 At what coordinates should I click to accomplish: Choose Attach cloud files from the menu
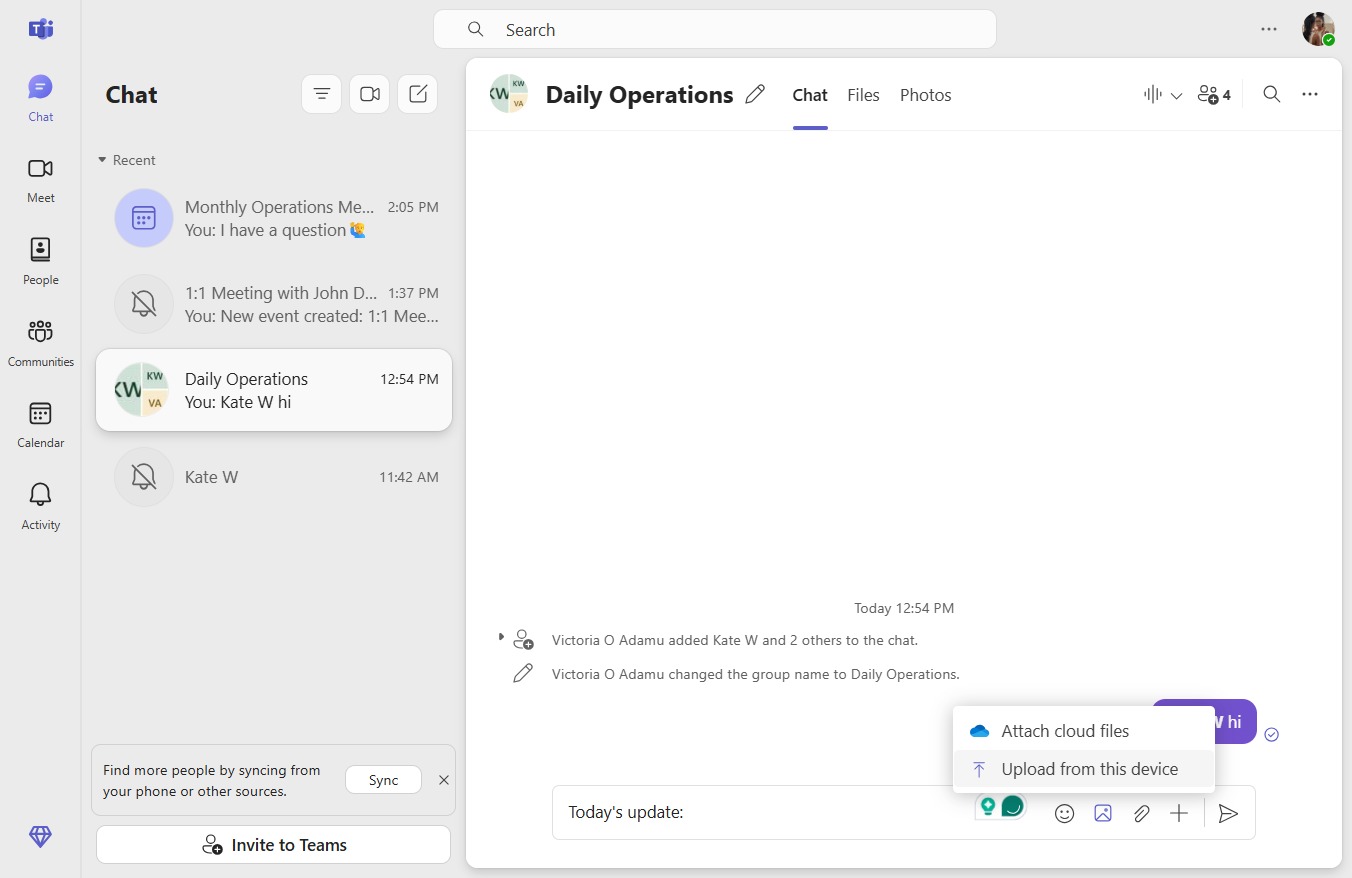pos(1084,731)
